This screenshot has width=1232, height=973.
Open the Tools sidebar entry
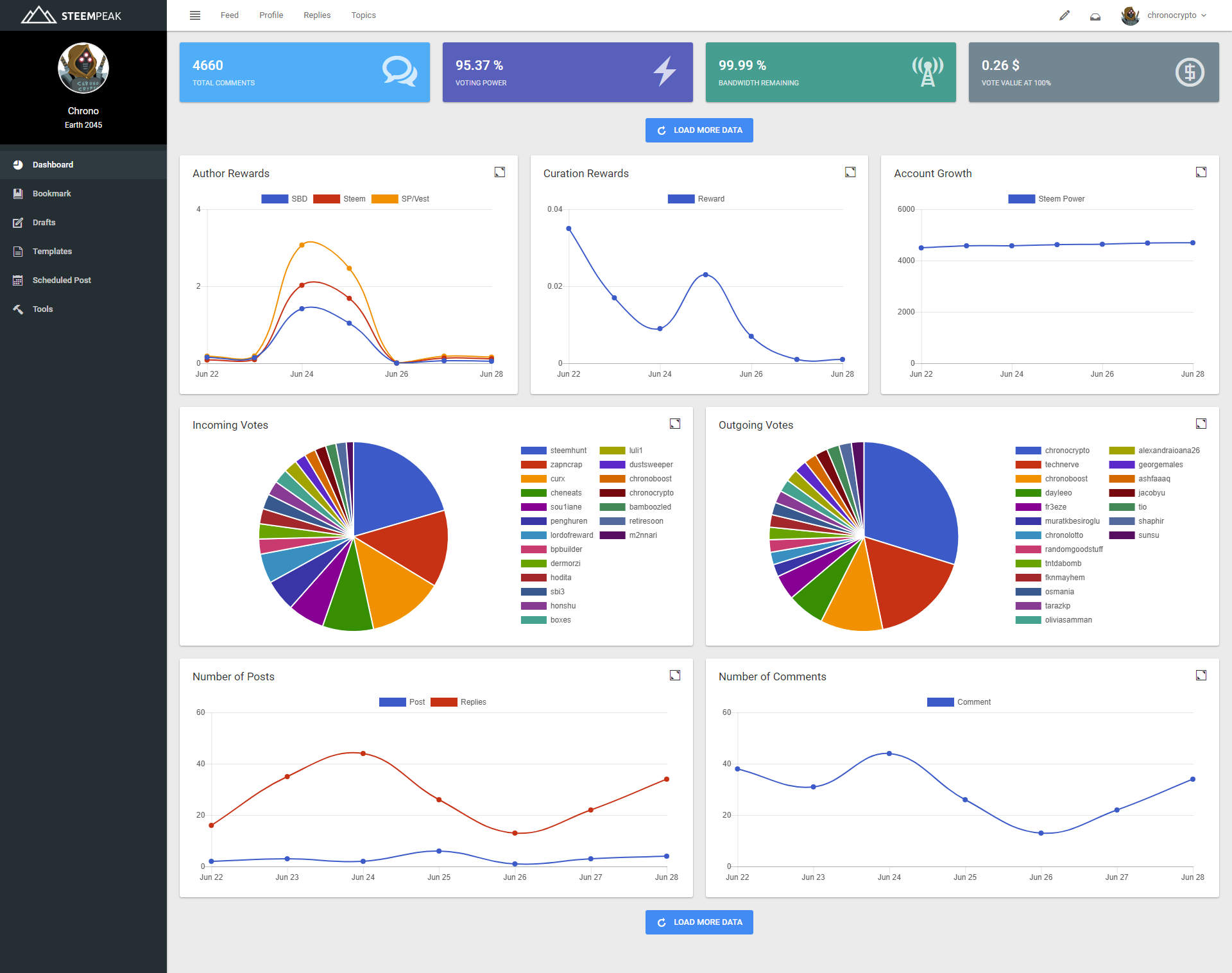tap(42, 309)
